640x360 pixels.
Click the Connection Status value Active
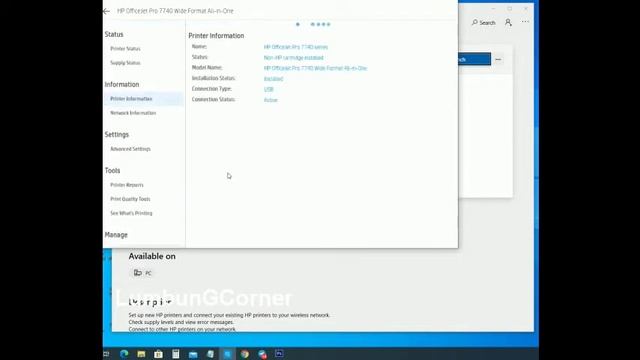tap(271, 100)
